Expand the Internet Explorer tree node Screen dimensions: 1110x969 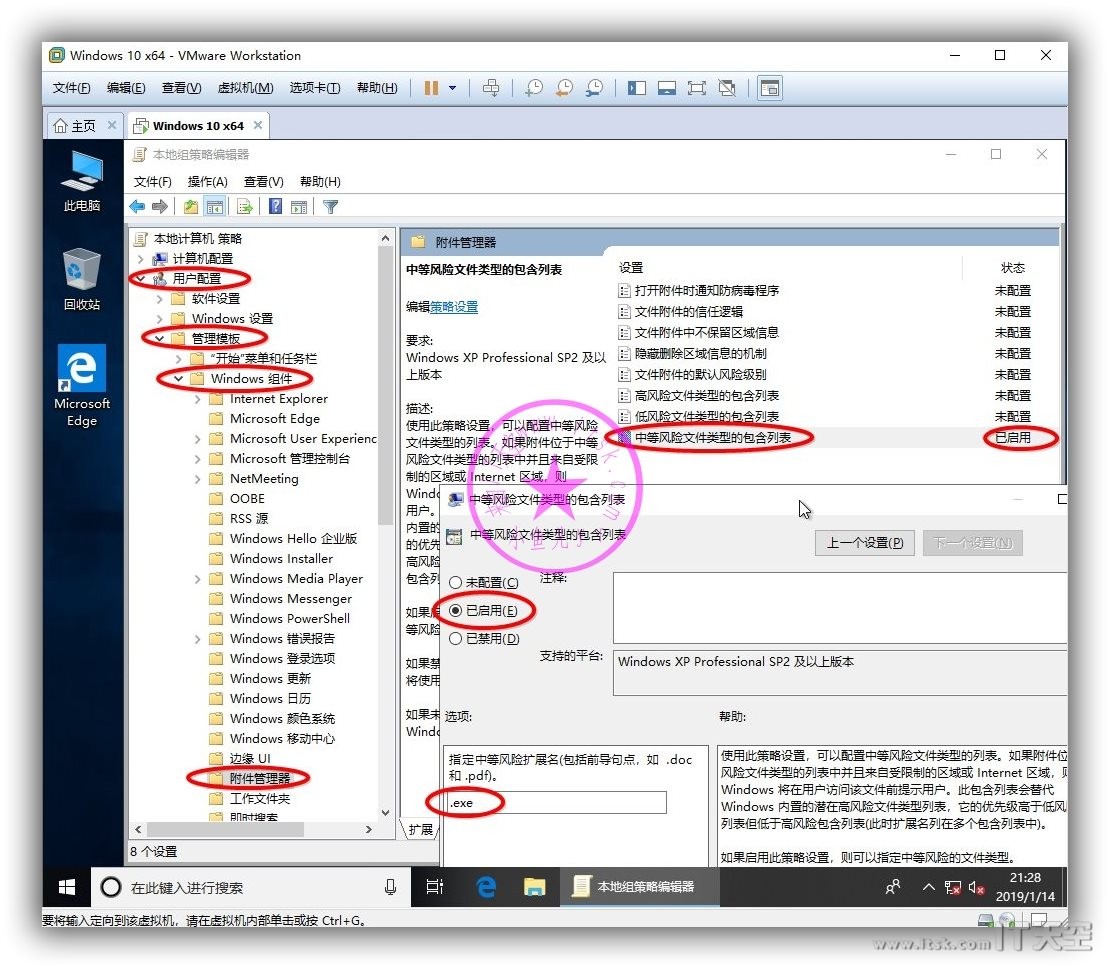point(198,399)
